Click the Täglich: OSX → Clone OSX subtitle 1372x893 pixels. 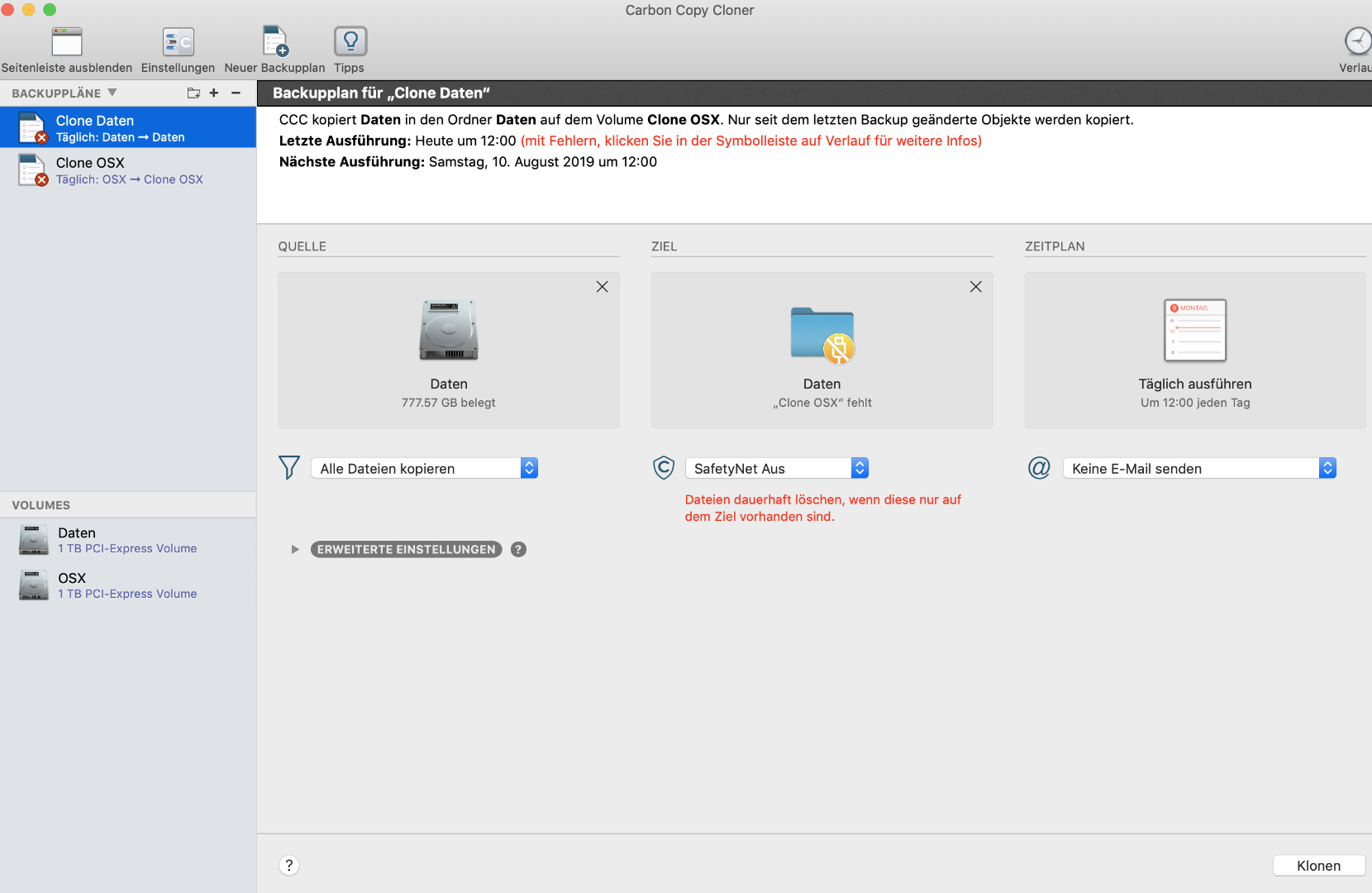coord(130,179)
